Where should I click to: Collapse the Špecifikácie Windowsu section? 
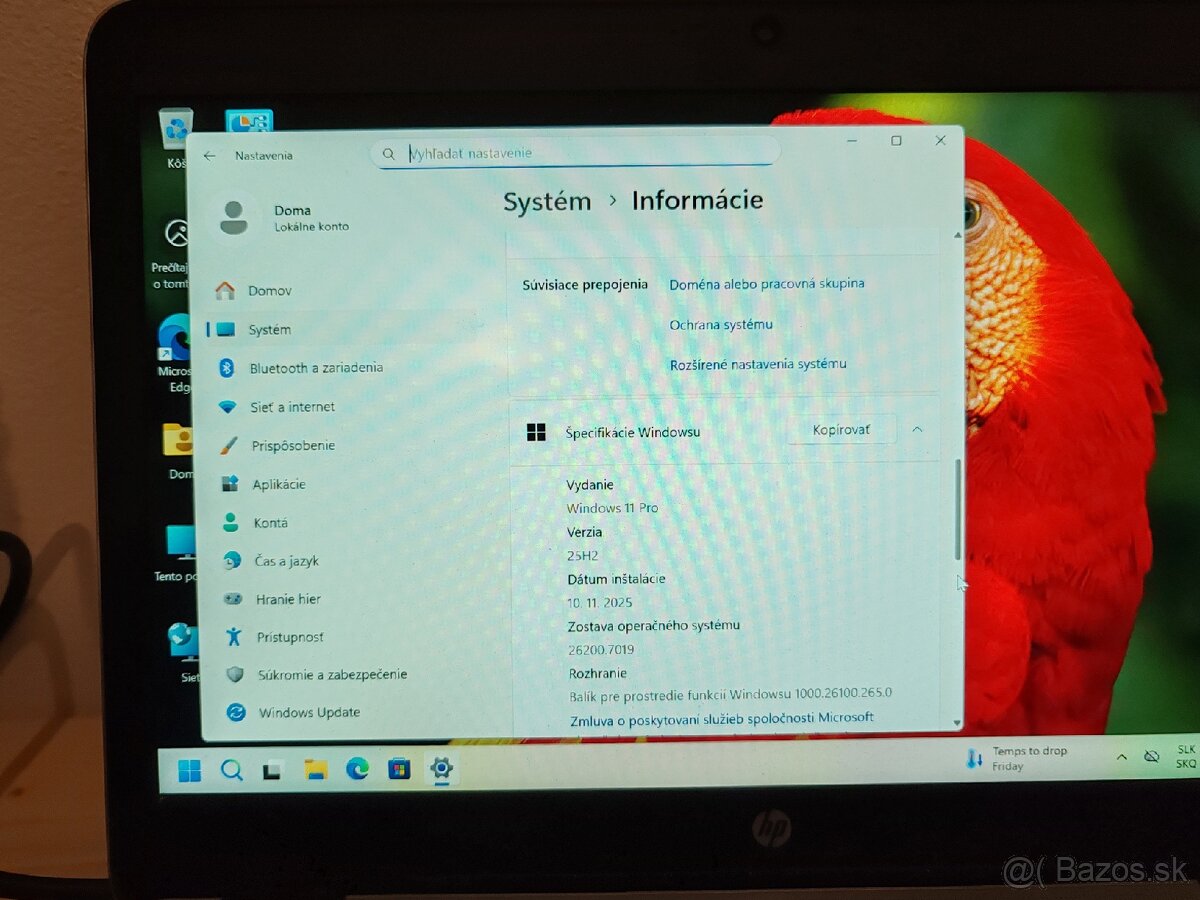(917, 429)
